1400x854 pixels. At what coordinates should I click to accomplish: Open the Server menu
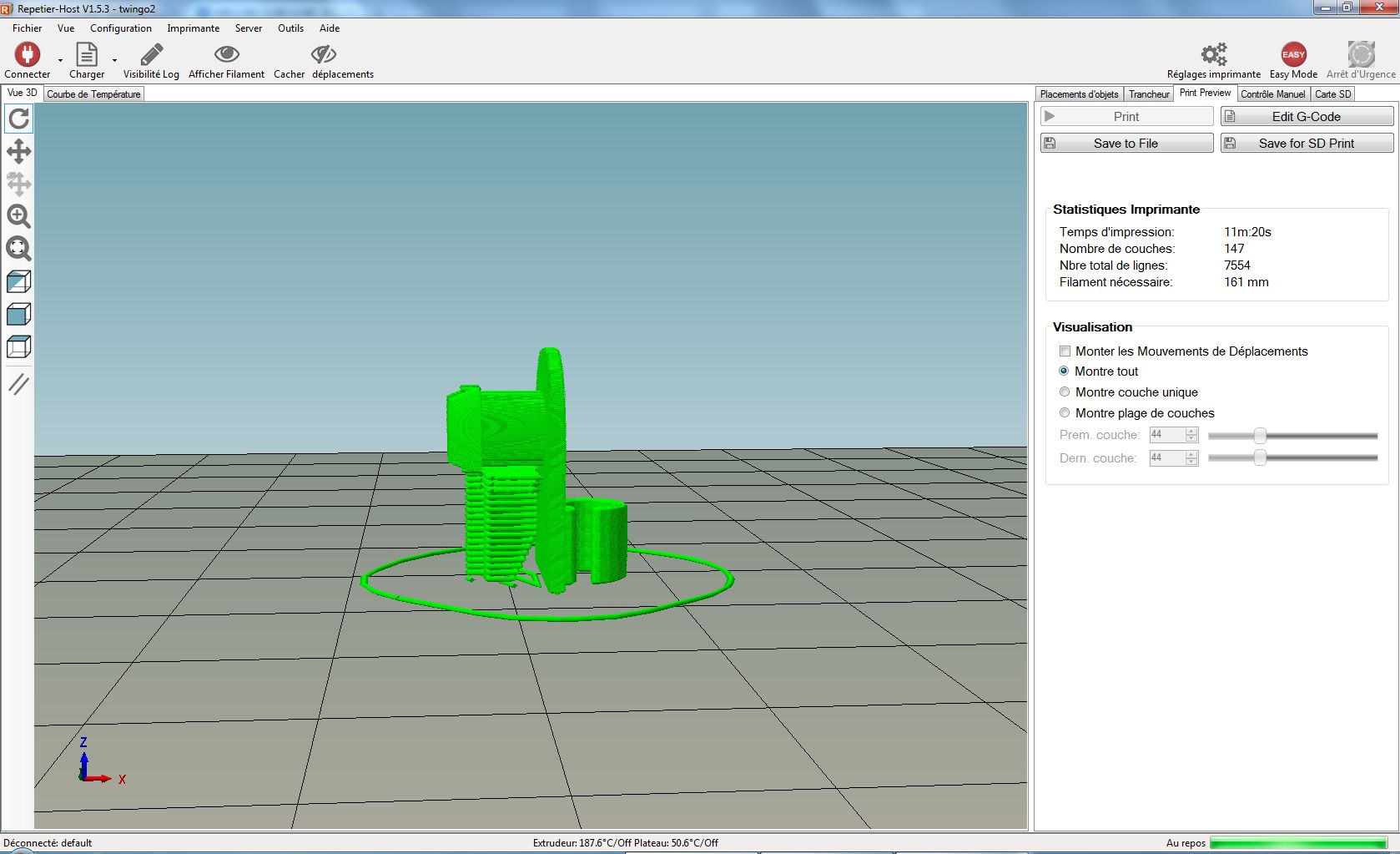click(x=249, y=28)
